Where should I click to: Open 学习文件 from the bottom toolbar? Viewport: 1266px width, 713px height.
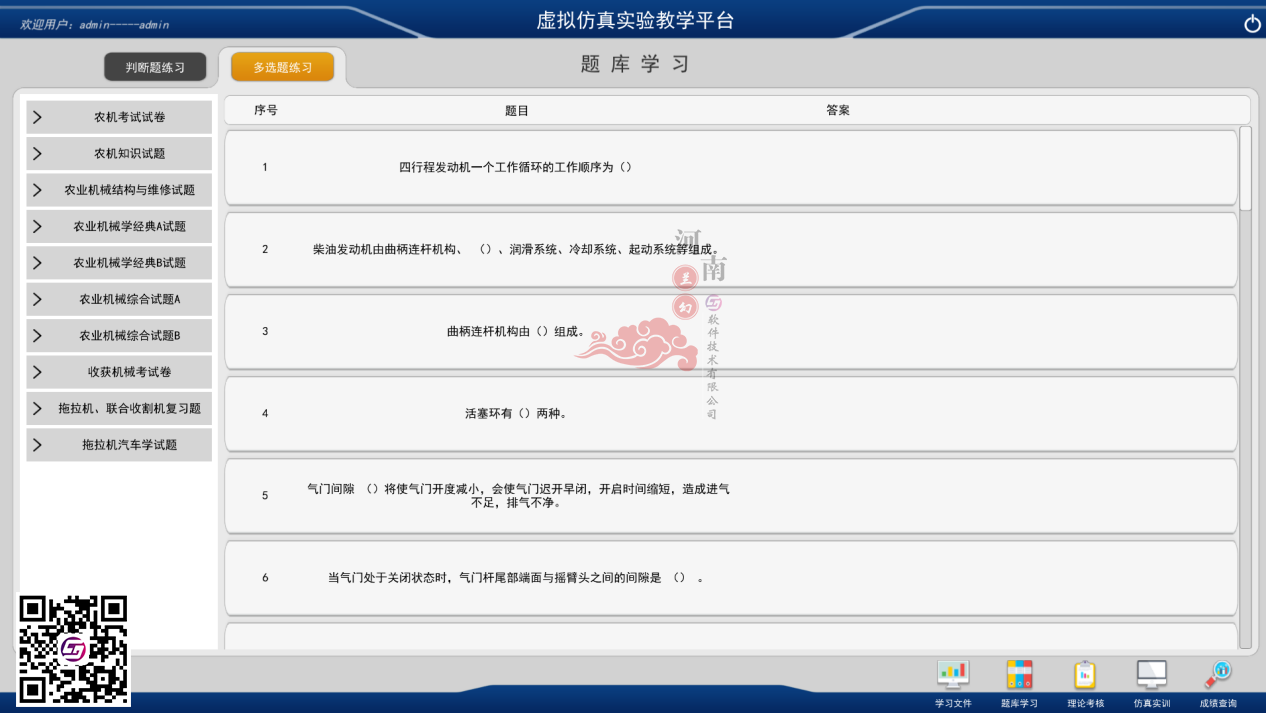[952, 680]
